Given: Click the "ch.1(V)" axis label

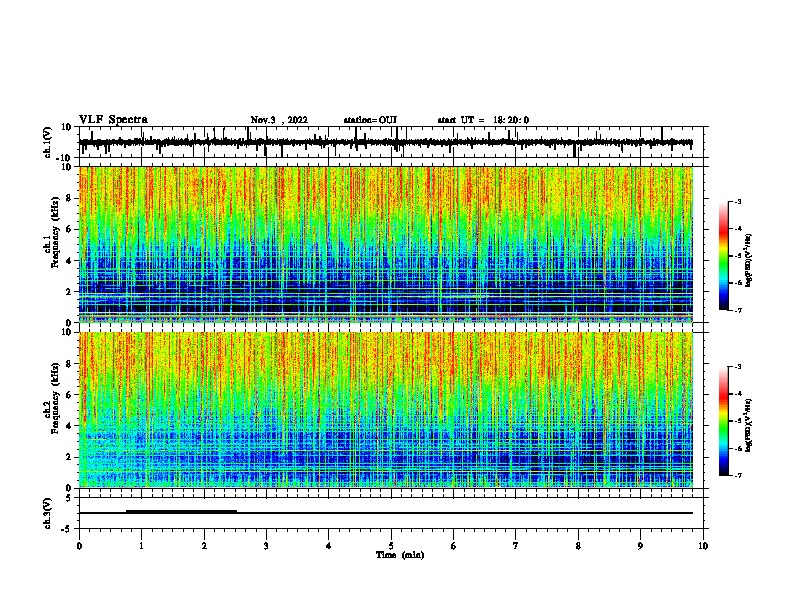Looking at the screenshot, I should pyautogui.click(x=48, y=142).
